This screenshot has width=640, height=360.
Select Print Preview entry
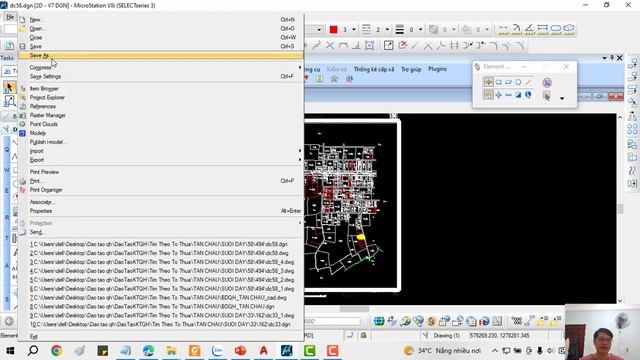(161, 172)
